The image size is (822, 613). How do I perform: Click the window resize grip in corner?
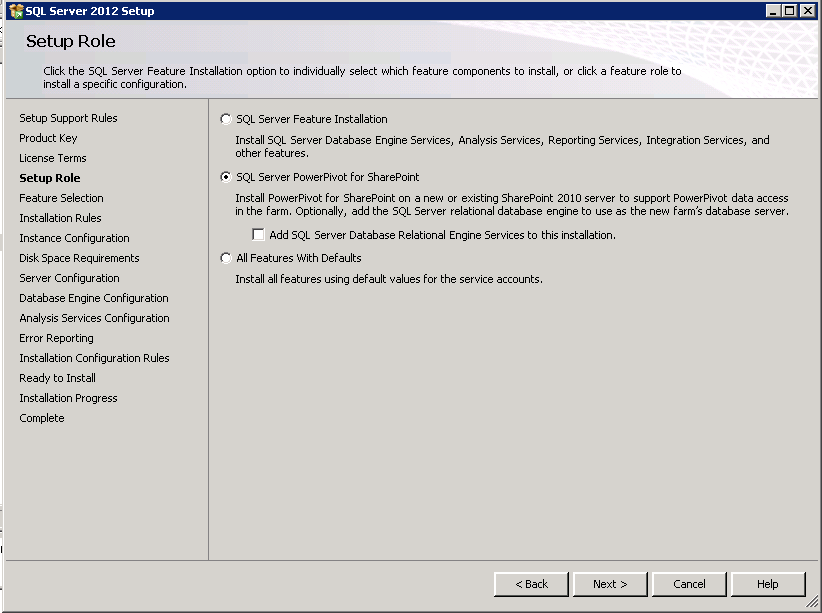(x=812, y=602)
